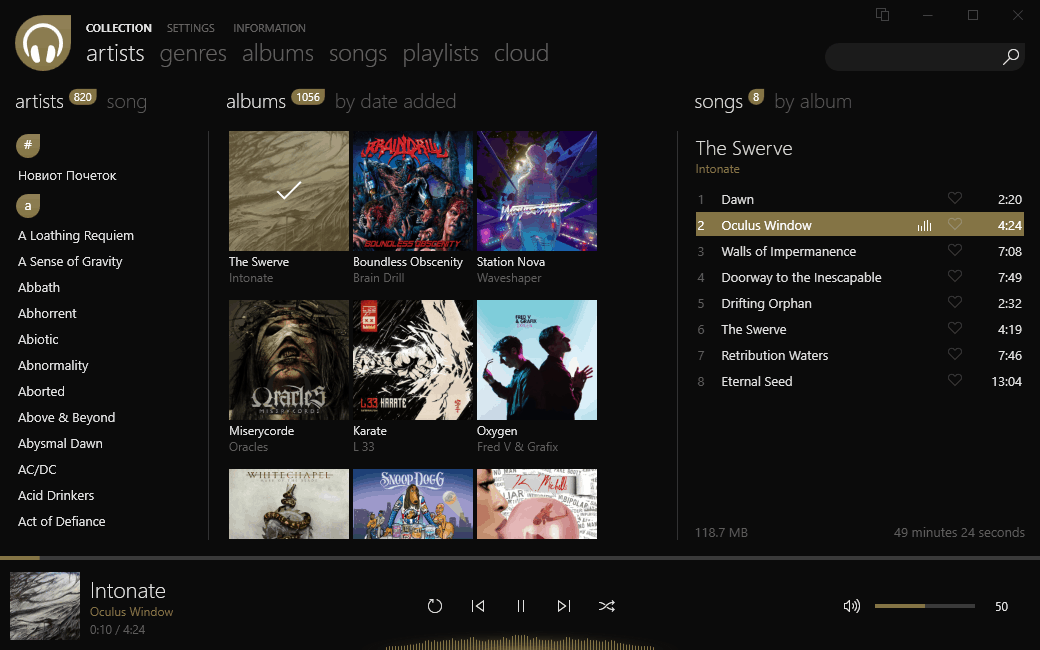
Task: Click the mini player mode icon
Action: [x=882, y=15]
